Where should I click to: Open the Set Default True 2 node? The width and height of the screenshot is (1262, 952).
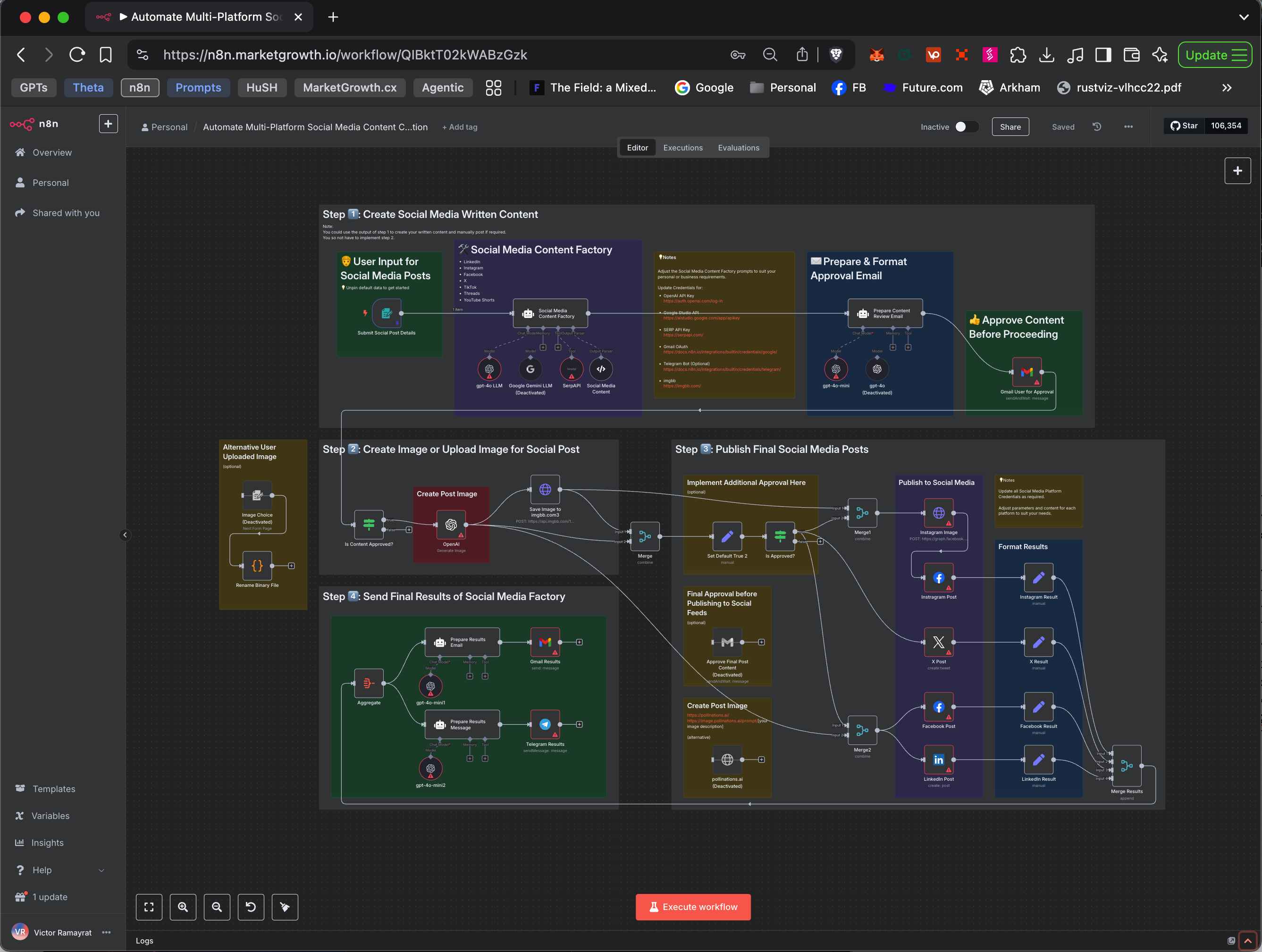pyautogui.click(x=727, y=536)
